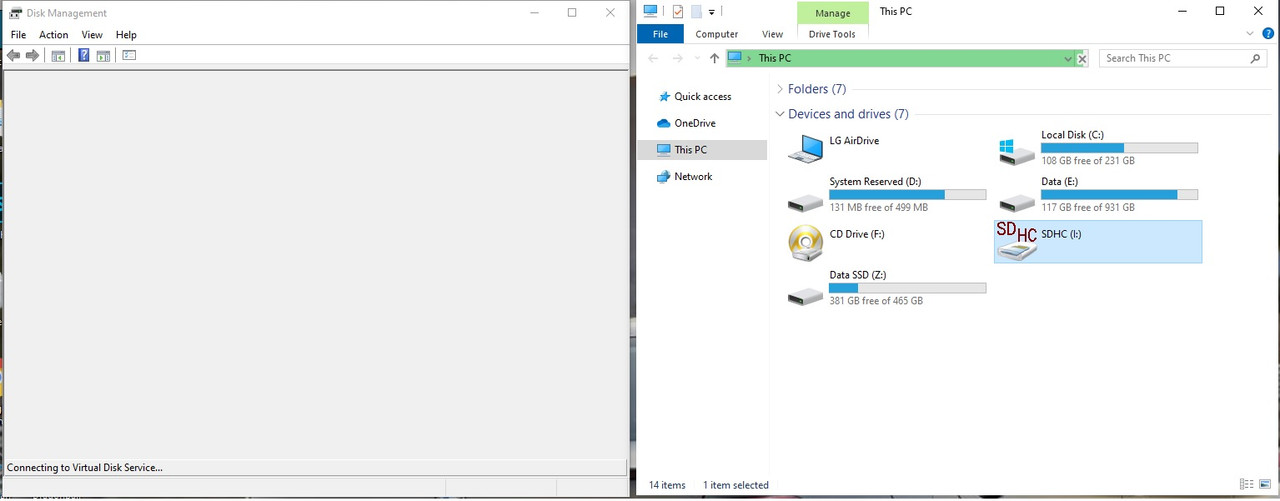The width and height of the screenshot is (1280, 501).
Task: Click 'Connecting to Virtual Disk Service...' status text
Action: click(85, 467)
